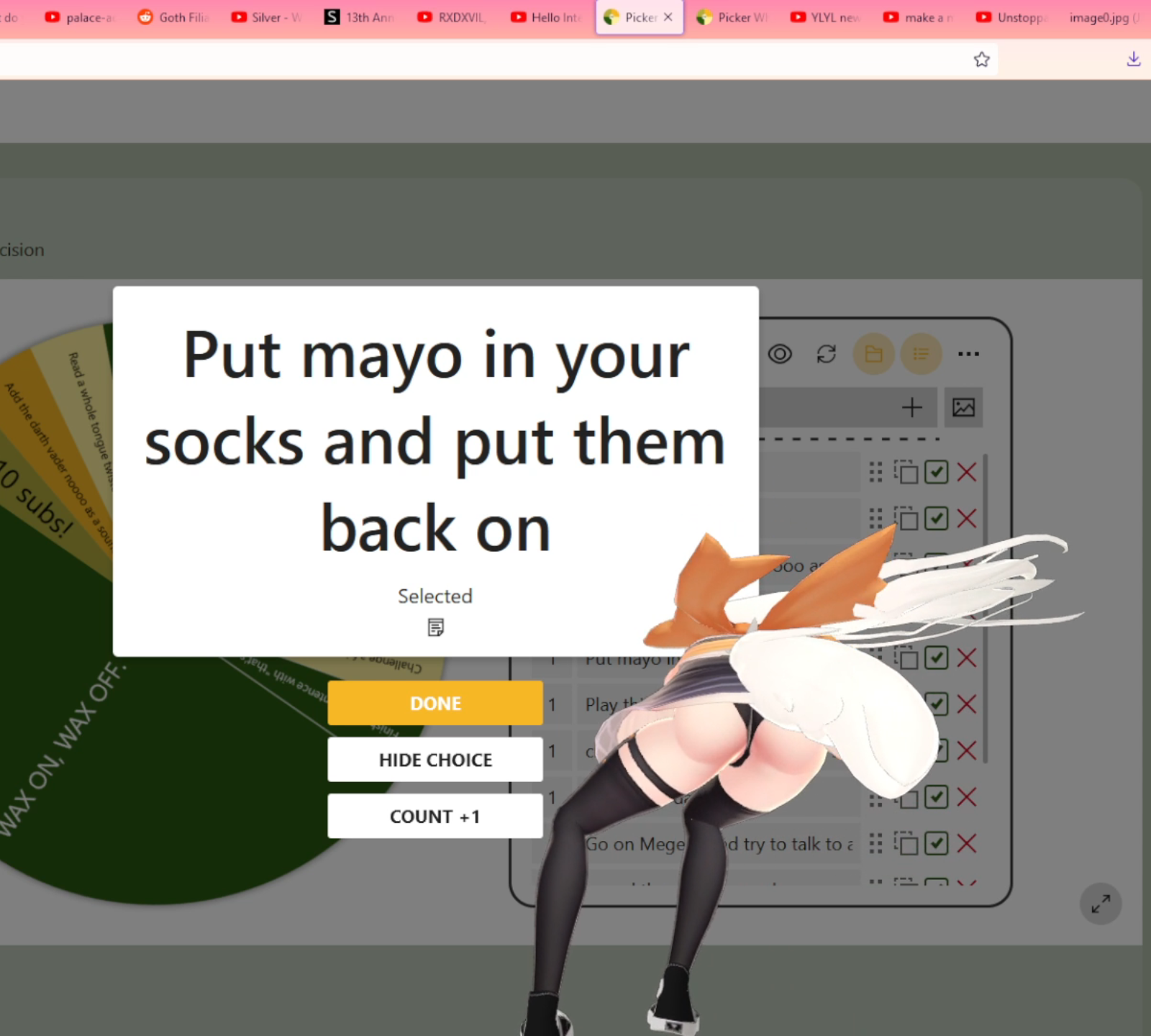The image size is (1151, 1036).
Task: Switch to the make a n tab
Action: 919,17
